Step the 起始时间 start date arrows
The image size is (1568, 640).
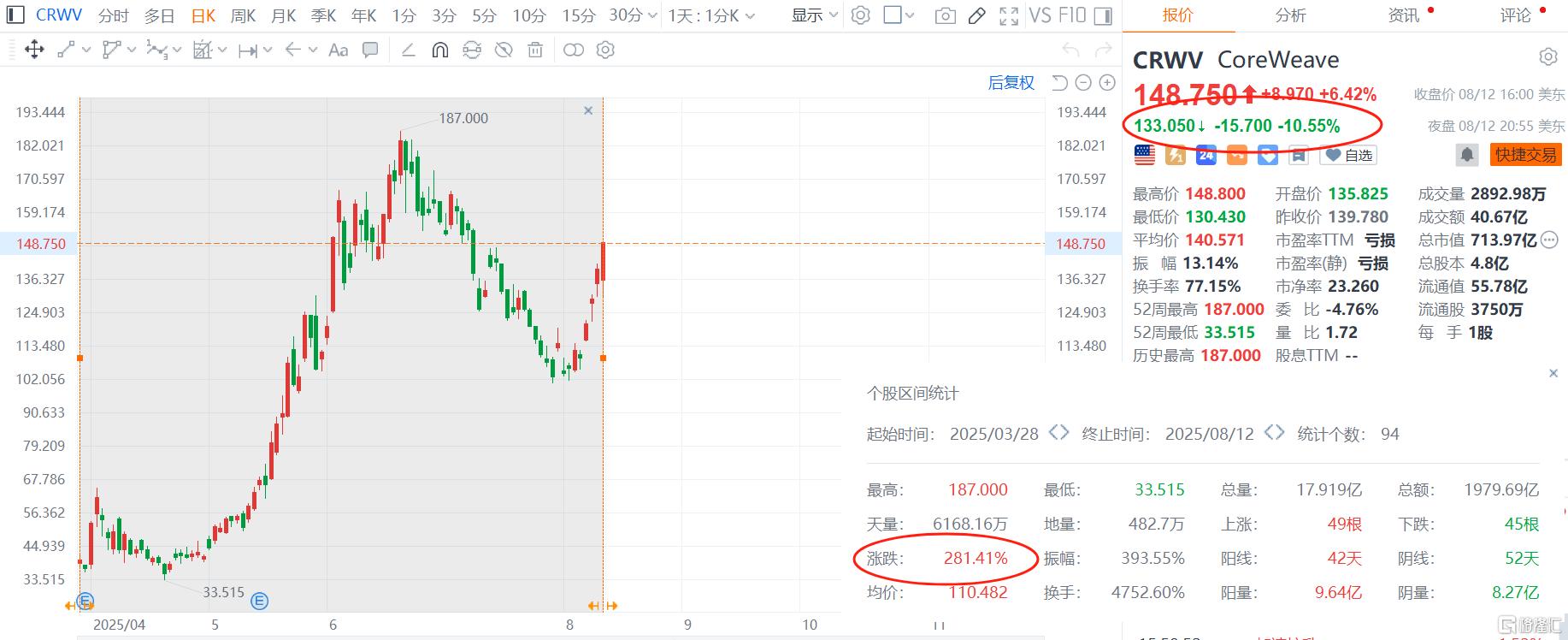click(1058, 433)
